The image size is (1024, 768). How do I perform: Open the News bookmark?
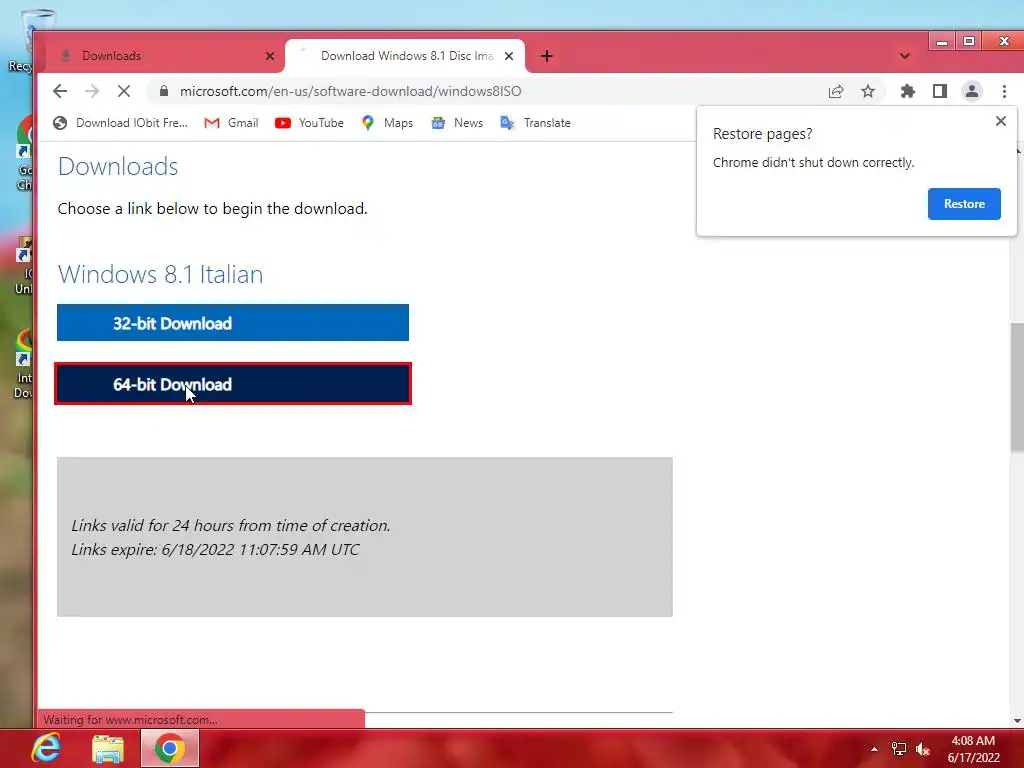pyautogui.click(x=456, y=123)
